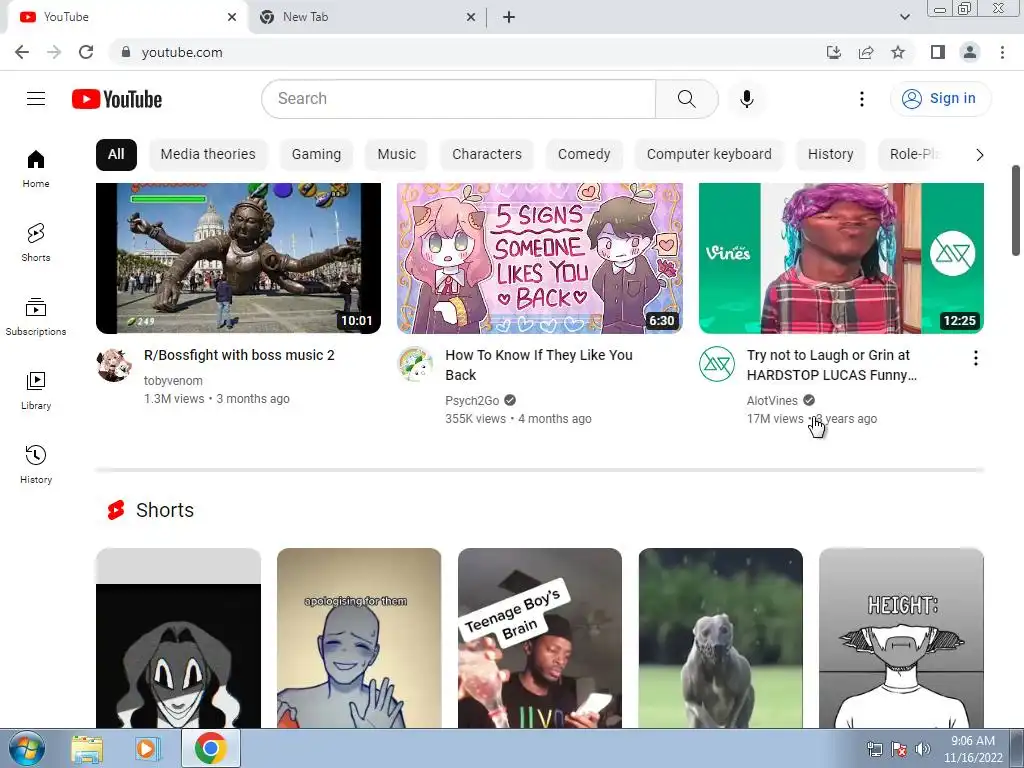Open video title R/Bossfight with boss music 2

click(x=239, y=355)
